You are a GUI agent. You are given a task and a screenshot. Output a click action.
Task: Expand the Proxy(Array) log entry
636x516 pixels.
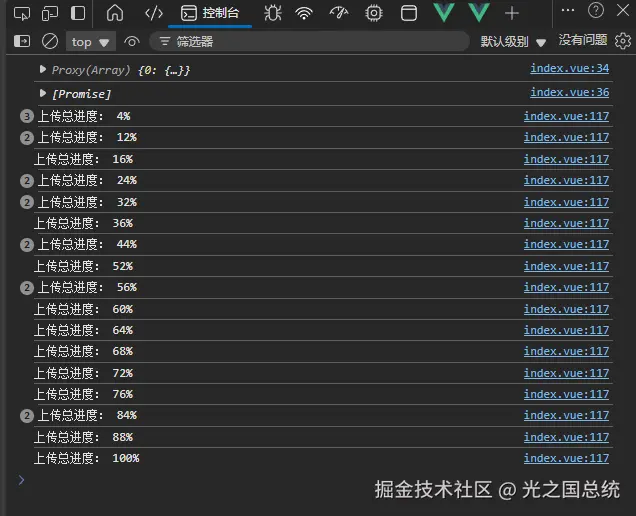(43, 69)
